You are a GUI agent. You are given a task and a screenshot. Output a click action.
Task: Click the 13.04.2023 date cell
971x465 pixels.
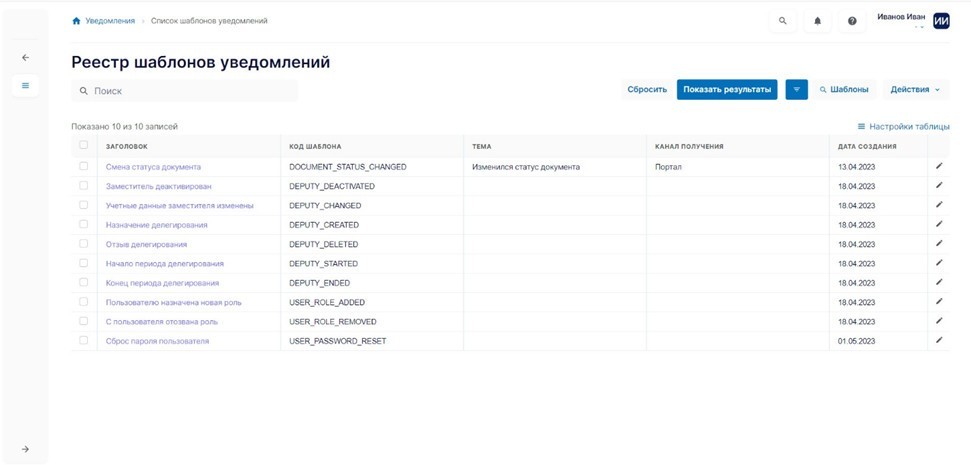coord(856,167)
